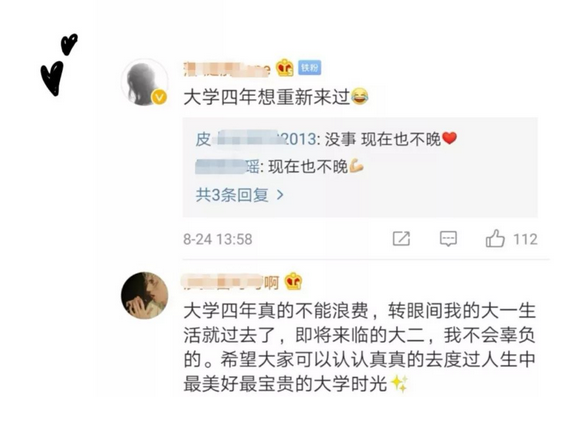
Task: Click the crown member badge of first user
Action: pos(285,68)
